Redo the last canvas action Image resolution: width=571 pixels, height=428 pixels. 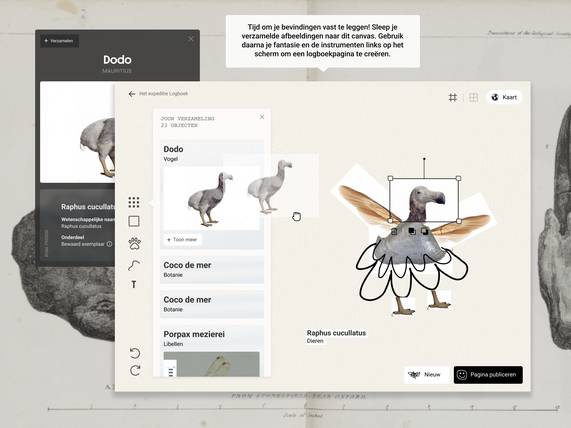coord(135,370)
